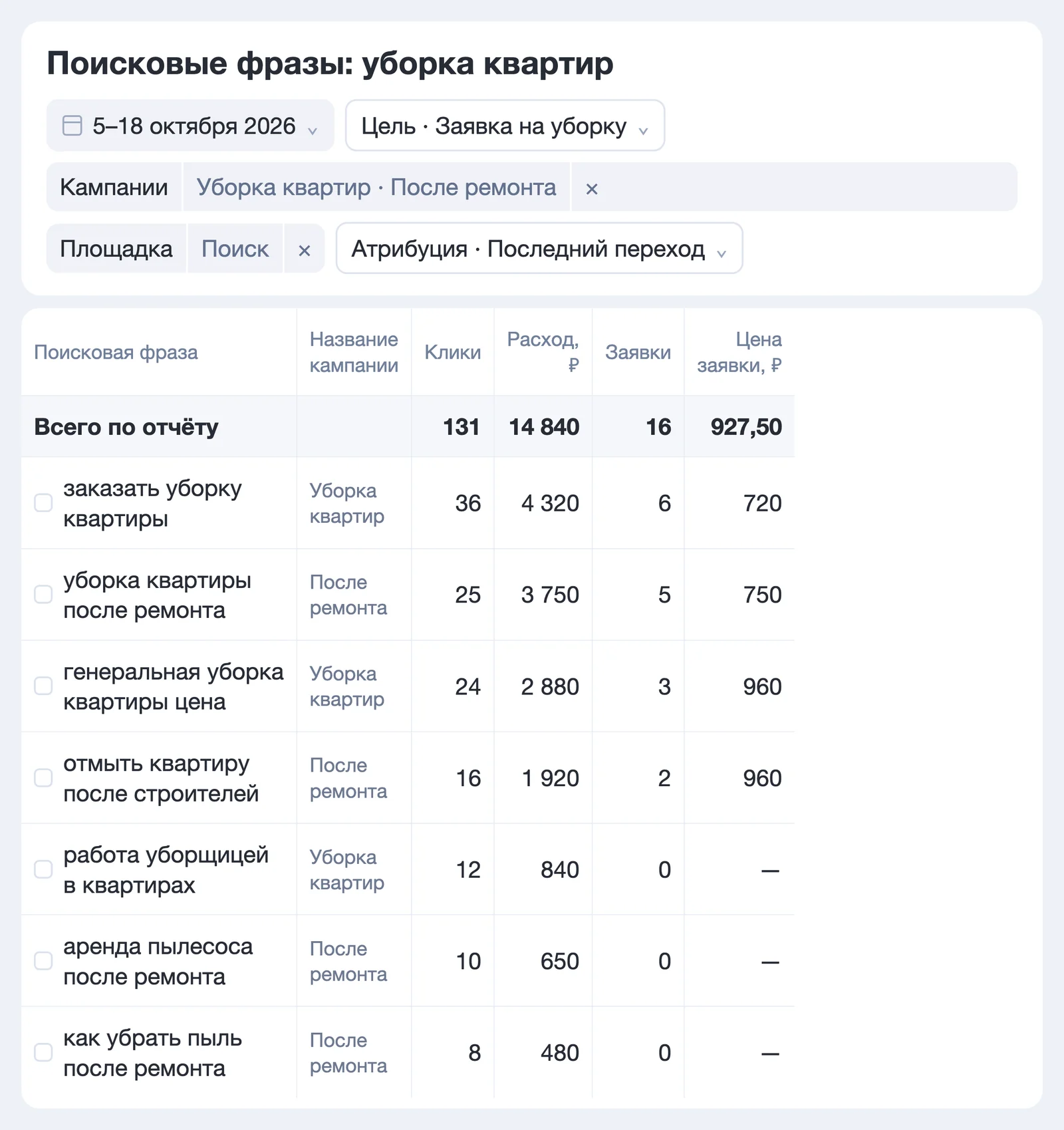The image size is (1064, 1130).
Task: Open the Атрибуция · Последний переход dropdown
Action: point(539,249)
